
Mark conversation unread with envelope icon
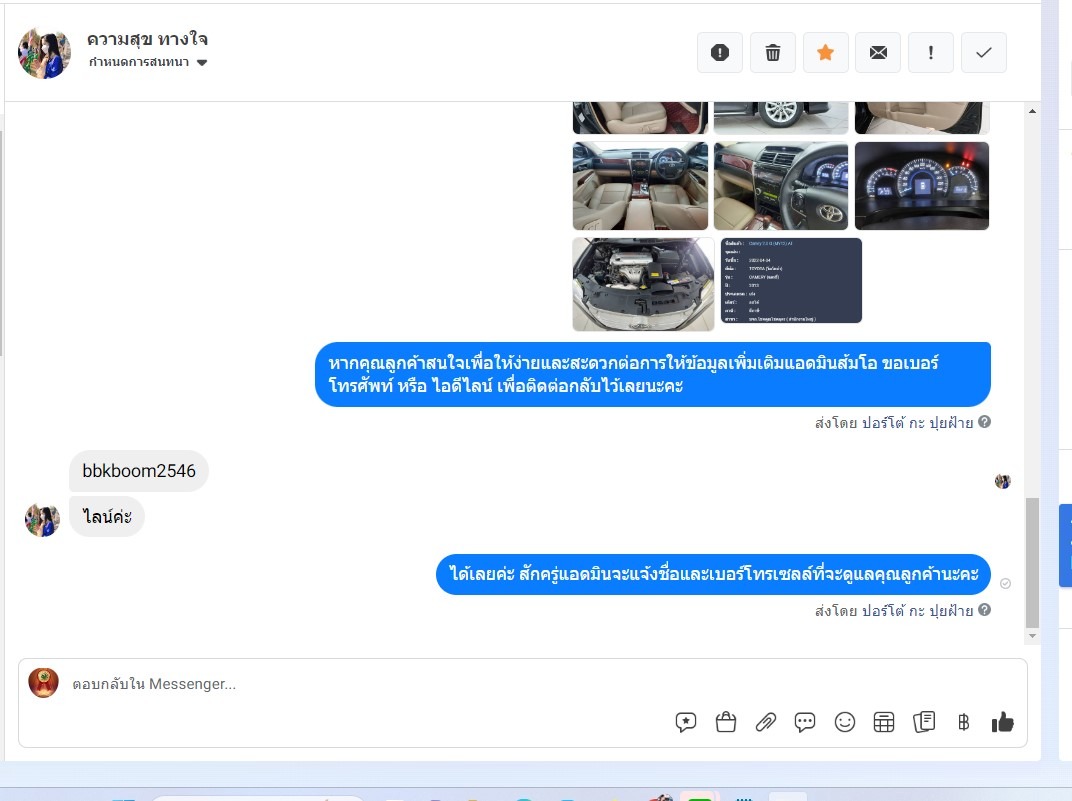pos(878,53)
